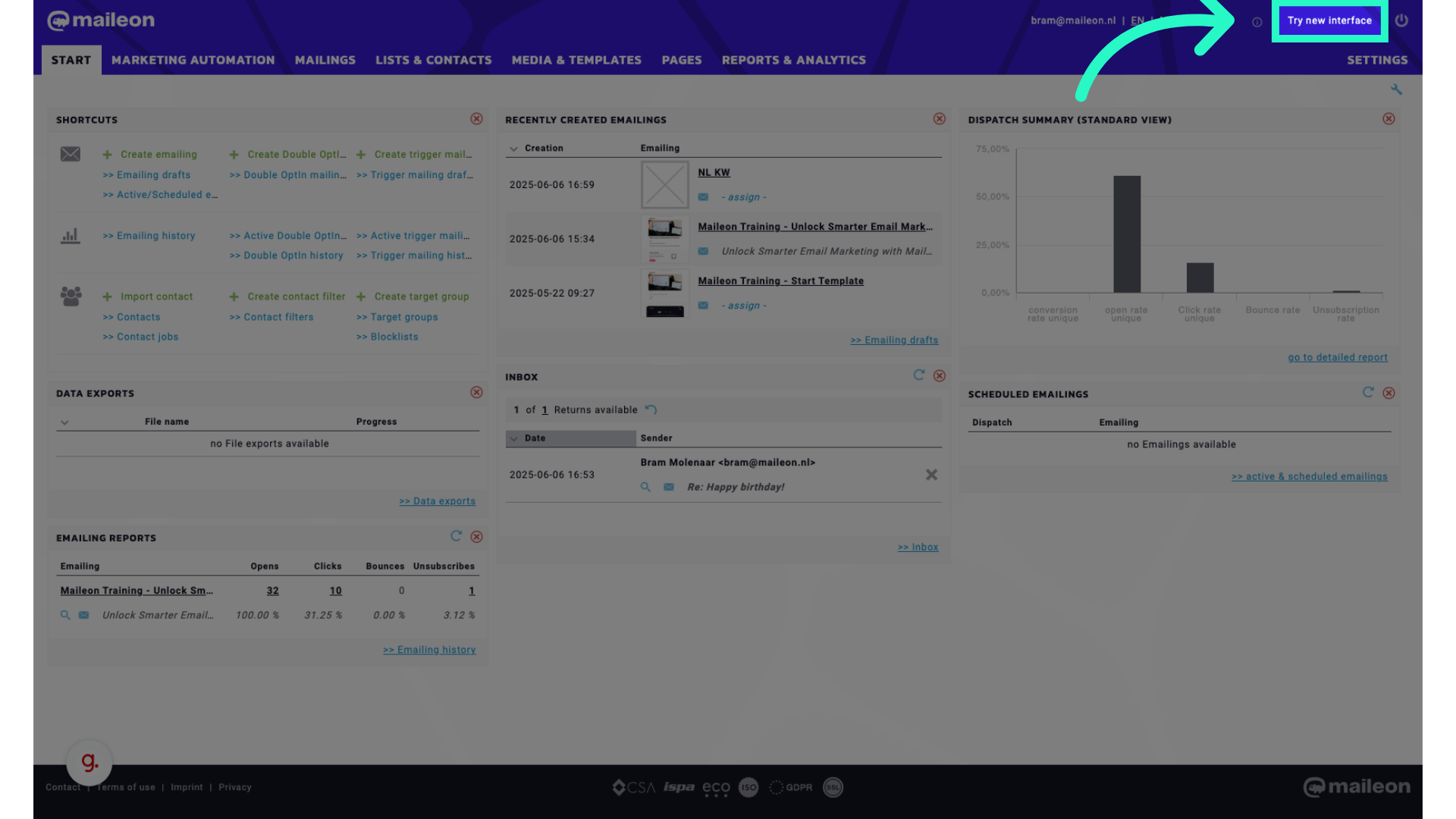Click the Click rate unique bar
The width and height of the screenshot is (1456, 819).
pos(1200,278)
